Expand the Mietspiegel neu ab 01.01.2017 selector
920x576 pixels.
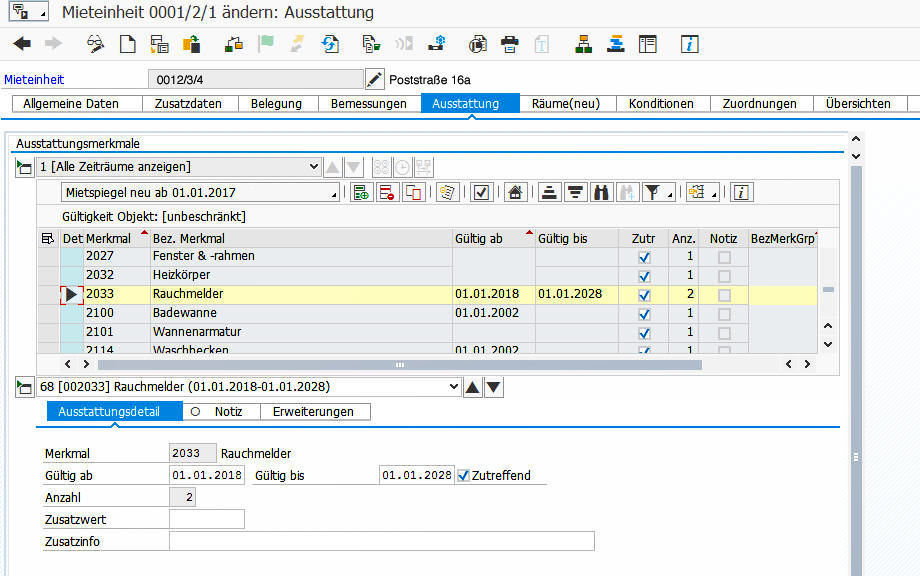pyautogui.click(x=334, y=192)
